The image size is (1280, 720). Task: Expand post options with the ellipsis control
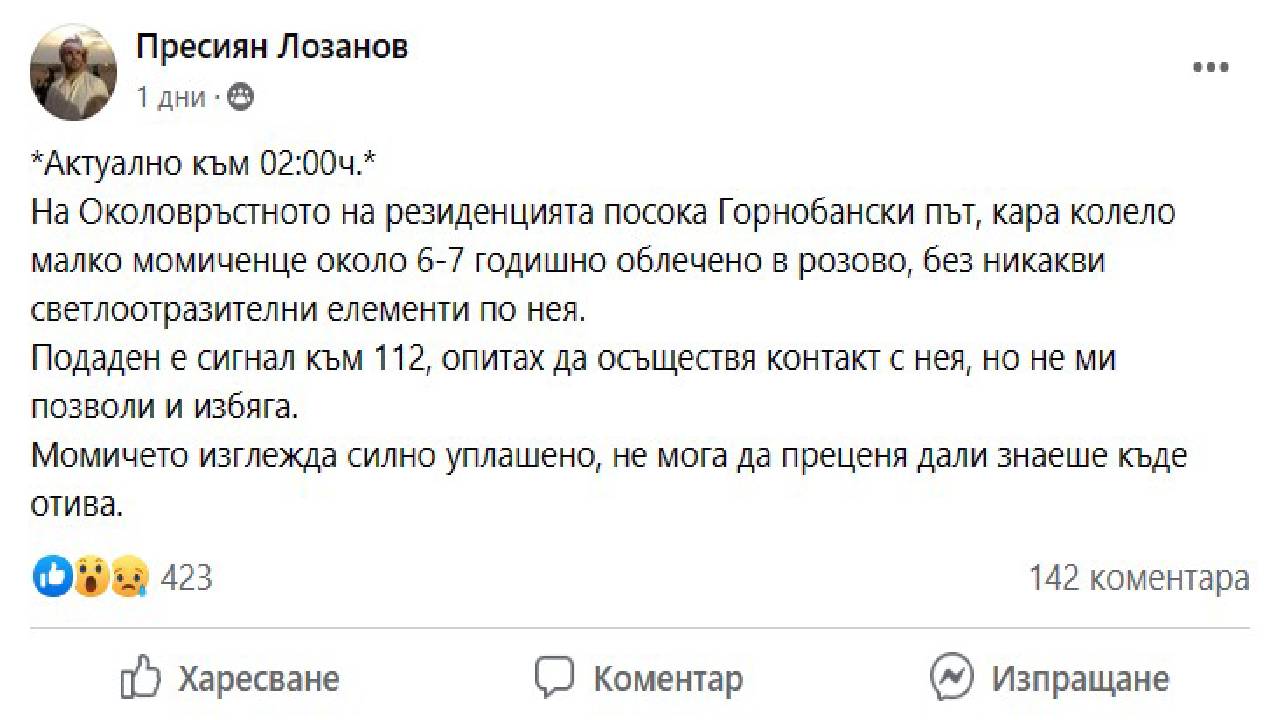tap(1211, 66)
